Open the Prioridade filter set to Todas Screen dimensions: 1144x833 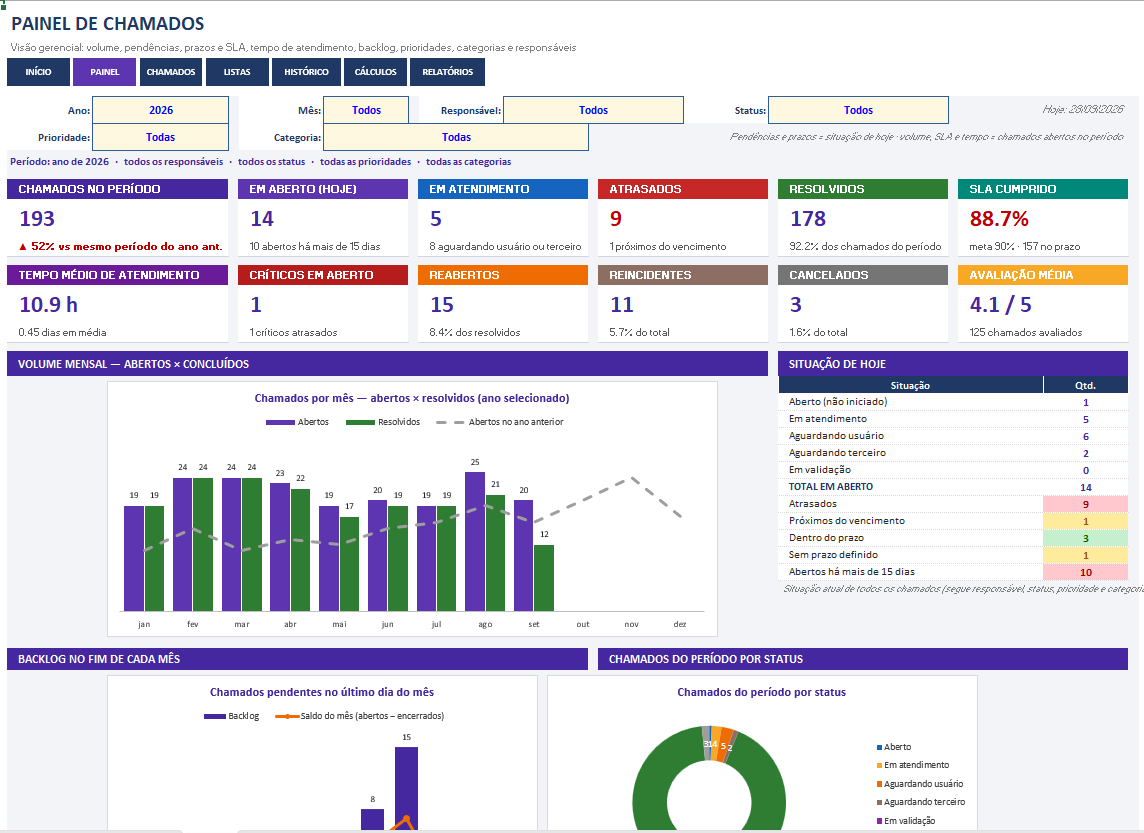[x=161, y=137]
